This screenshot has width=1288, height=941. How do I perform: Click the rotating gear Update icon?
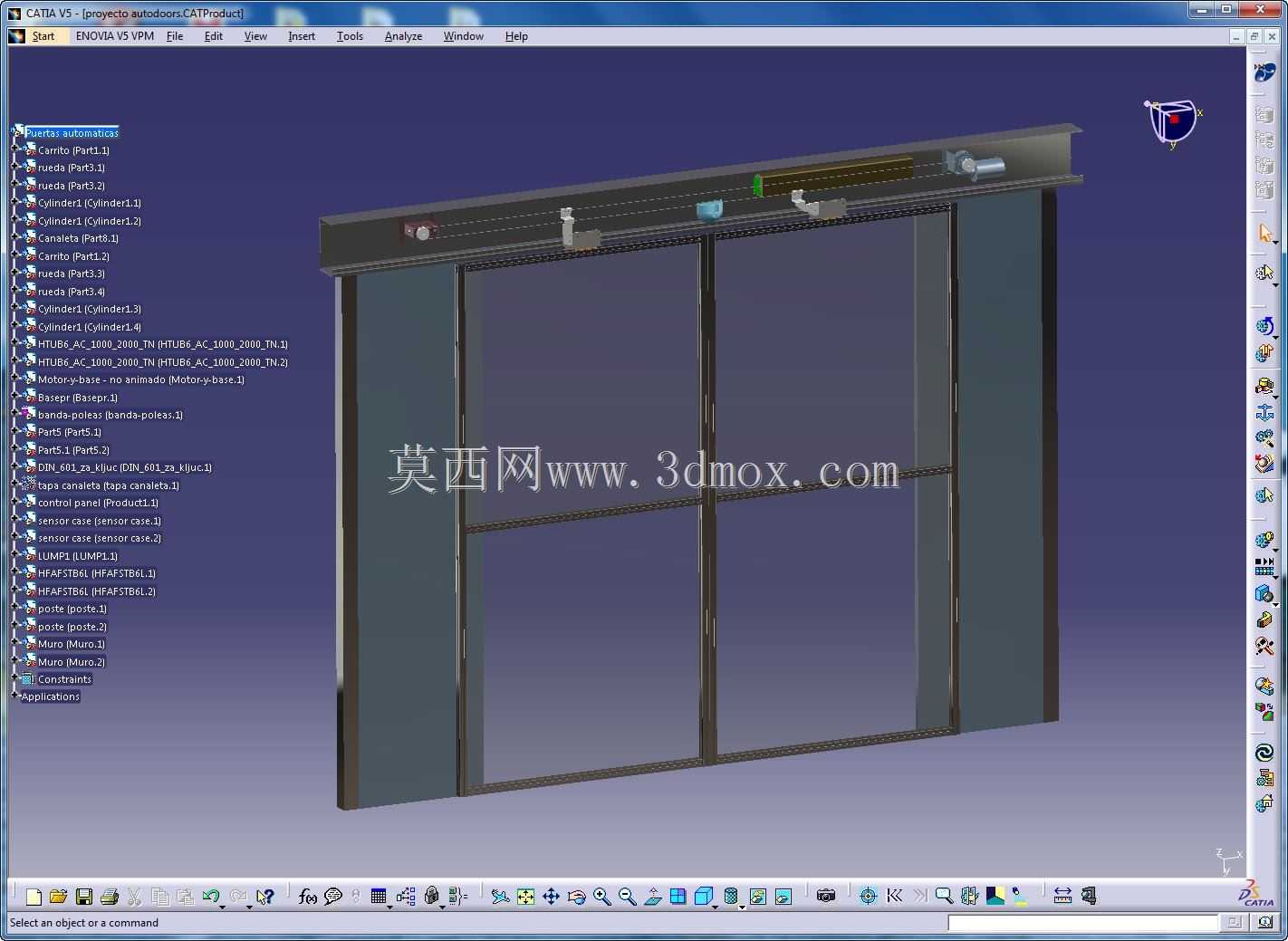coord(1264,326)
